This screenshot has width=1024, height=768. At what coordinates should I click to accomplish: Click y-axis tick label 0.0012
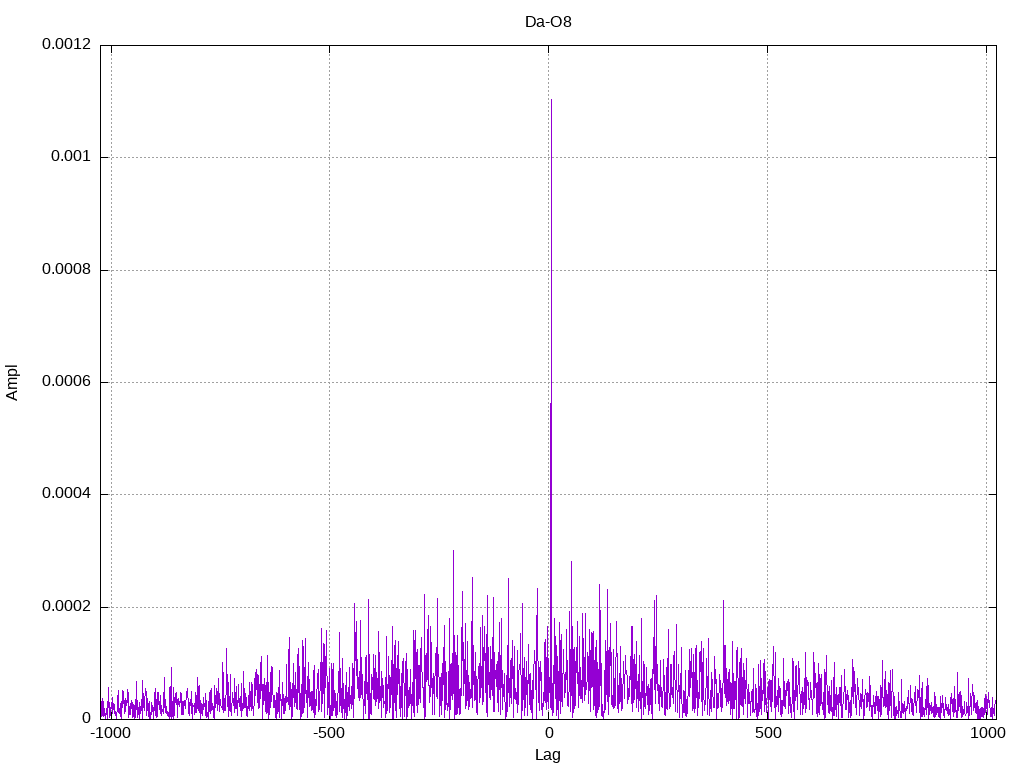click(66, 44)
